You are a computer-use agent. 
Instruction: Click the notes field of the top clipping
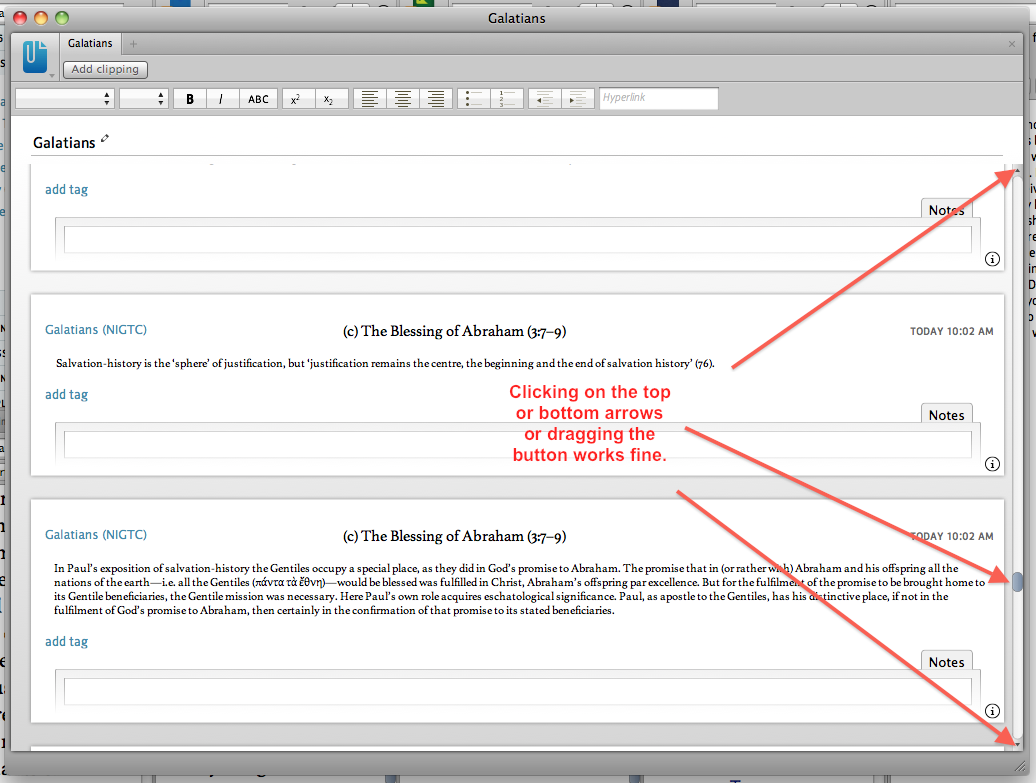click(x=517, y=239)
